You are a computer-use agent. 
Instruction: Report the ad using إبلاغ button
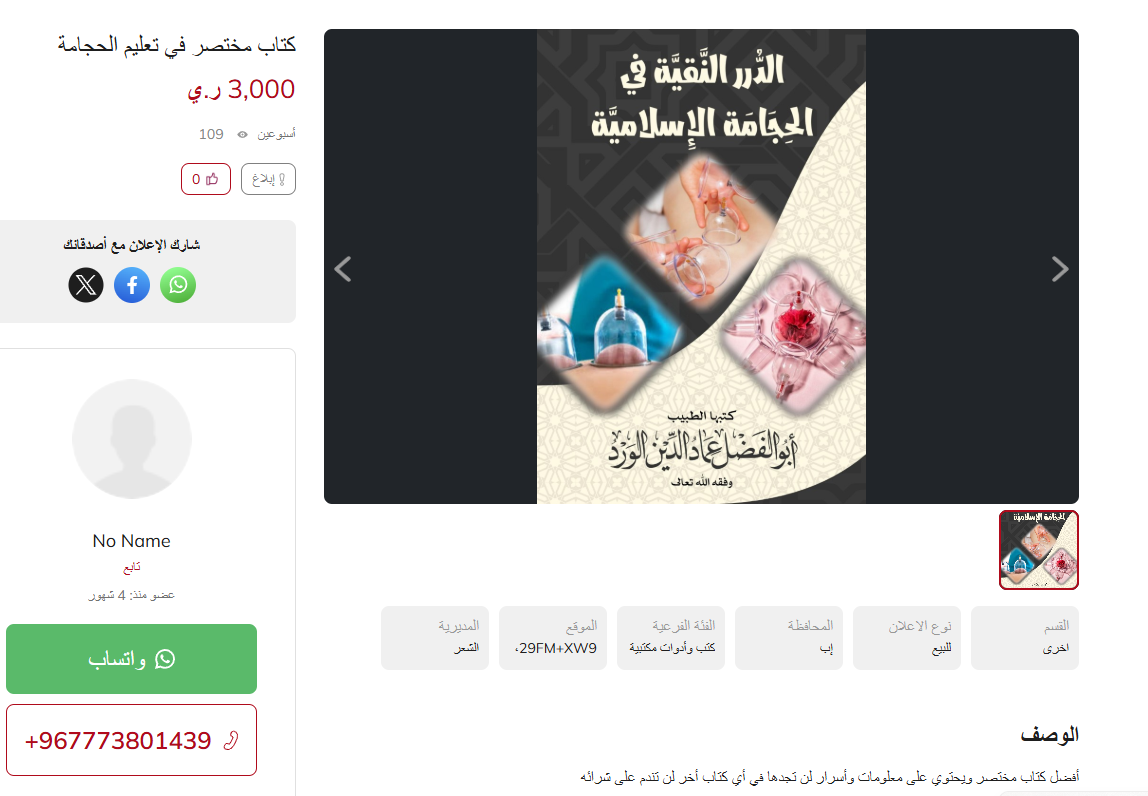click(268, 179)
